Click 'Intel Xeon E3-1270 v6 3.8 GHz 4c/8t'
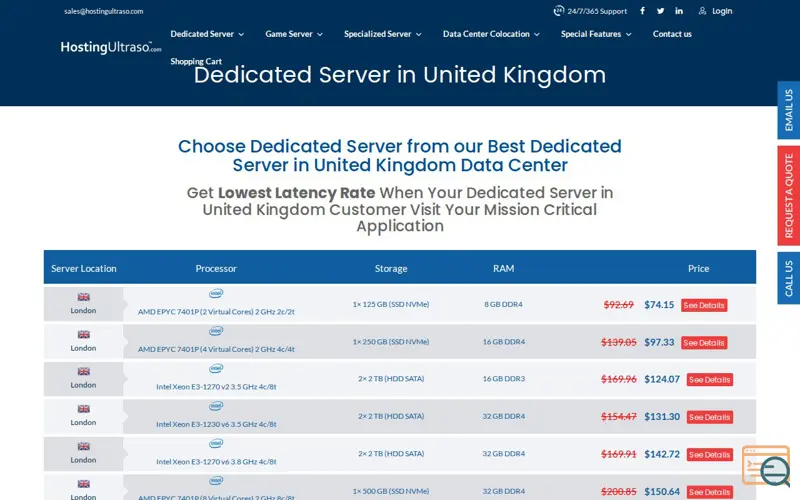 (x=216, y=462)
